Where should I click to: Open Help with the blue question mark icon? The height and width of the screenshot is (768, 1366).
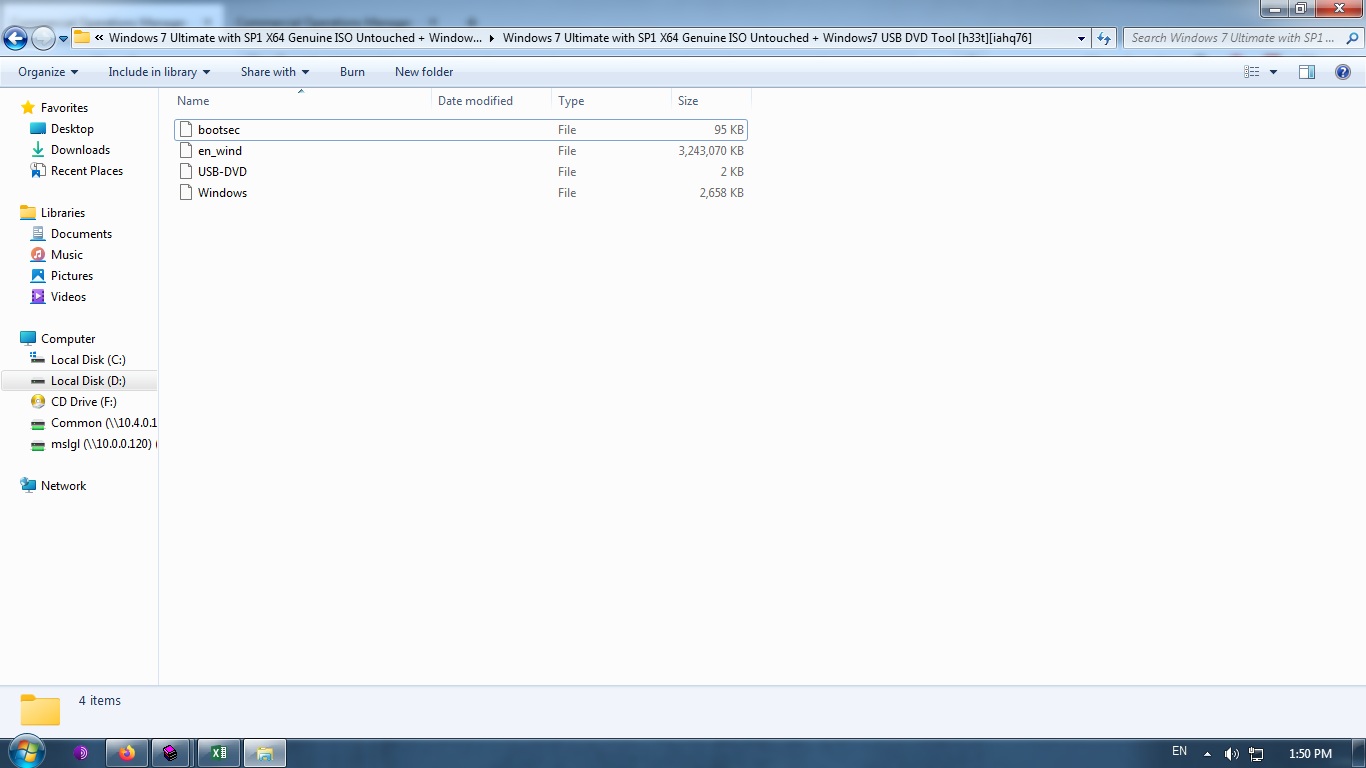1343,72
